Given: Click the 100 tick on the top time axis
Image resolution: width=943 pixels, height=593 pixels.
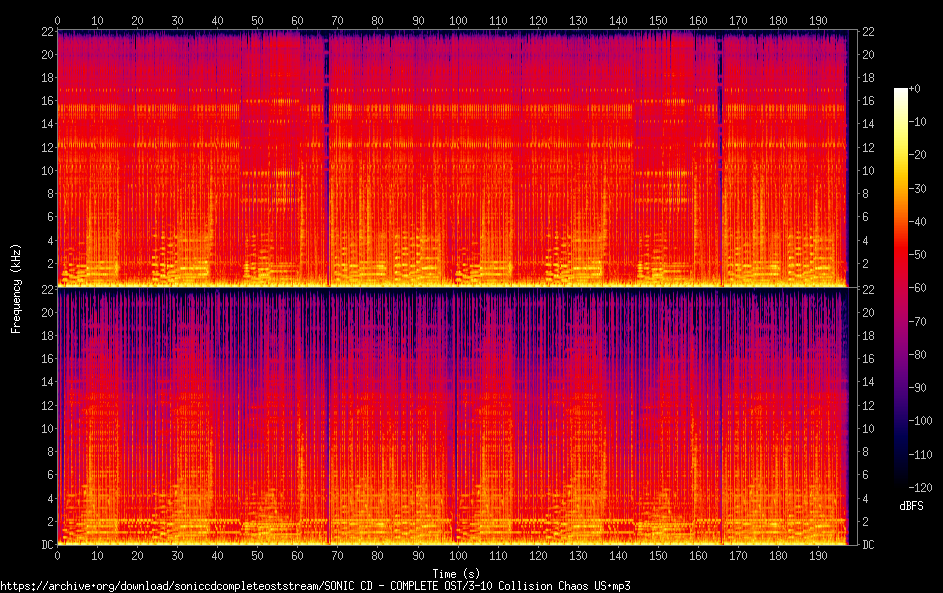Looking at the screenshot, I should point(458,20).
